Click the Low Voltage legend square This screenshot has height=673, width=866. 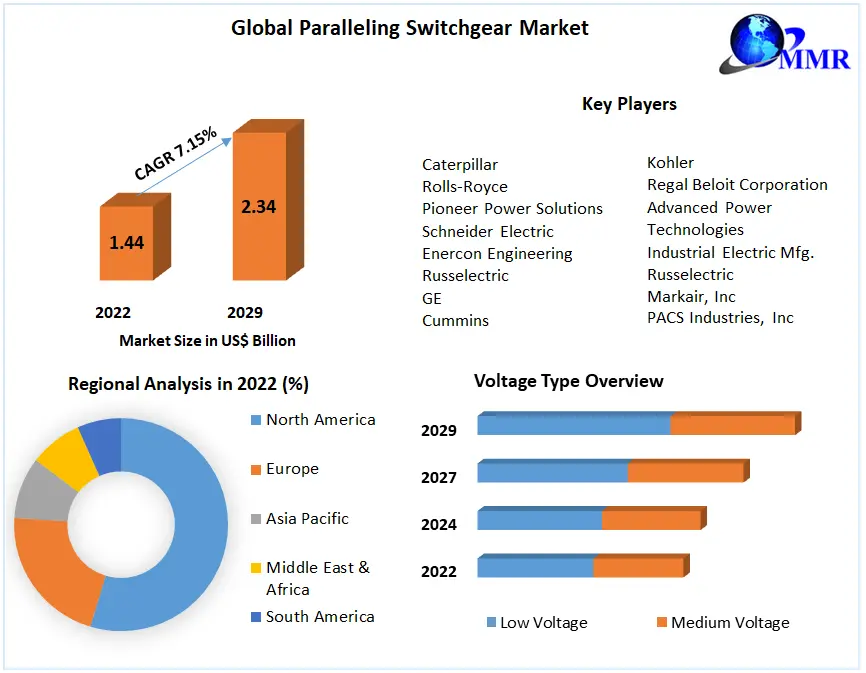pos(491,623)
